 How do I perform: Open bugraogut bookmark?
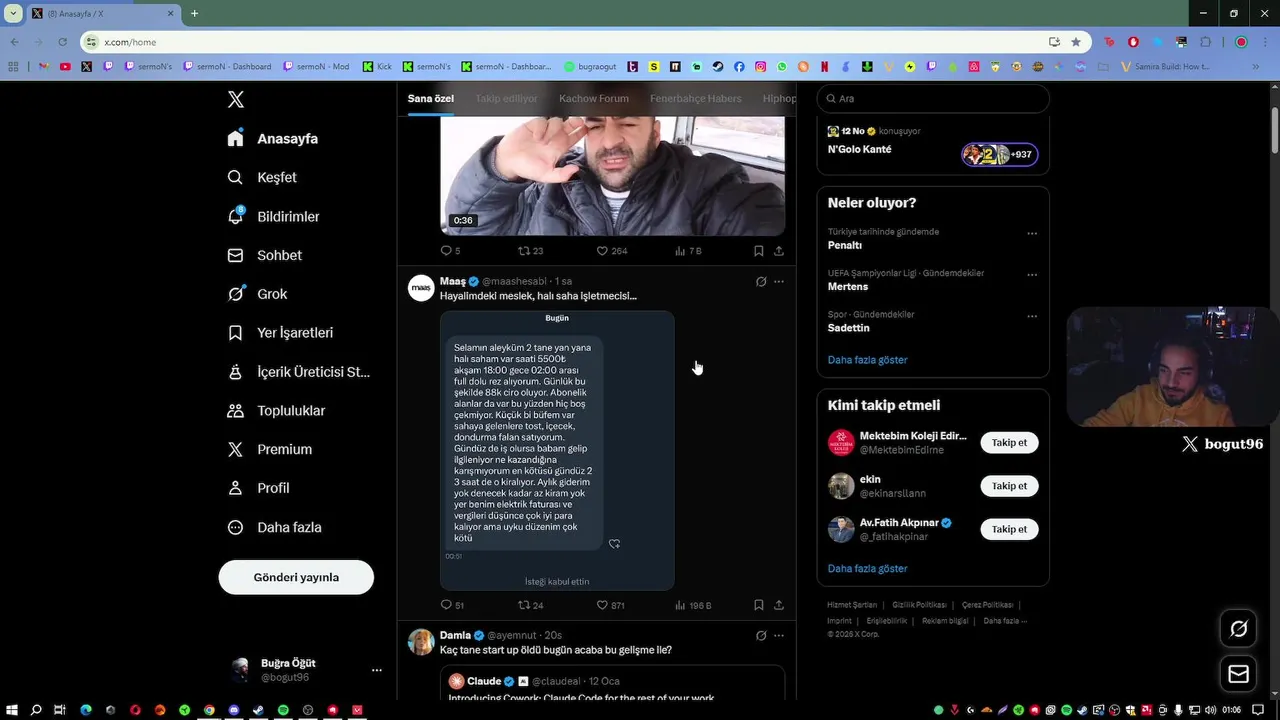tap(590, 67)
